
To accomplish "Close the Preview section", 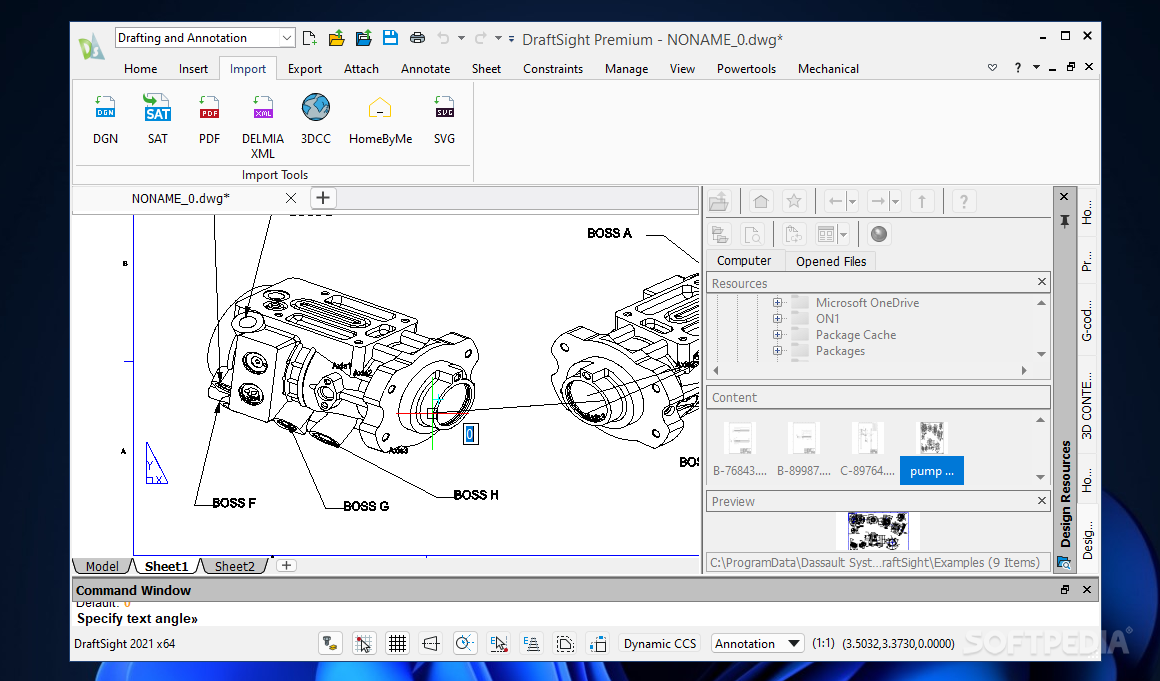I will click(x=1042, y=501).
